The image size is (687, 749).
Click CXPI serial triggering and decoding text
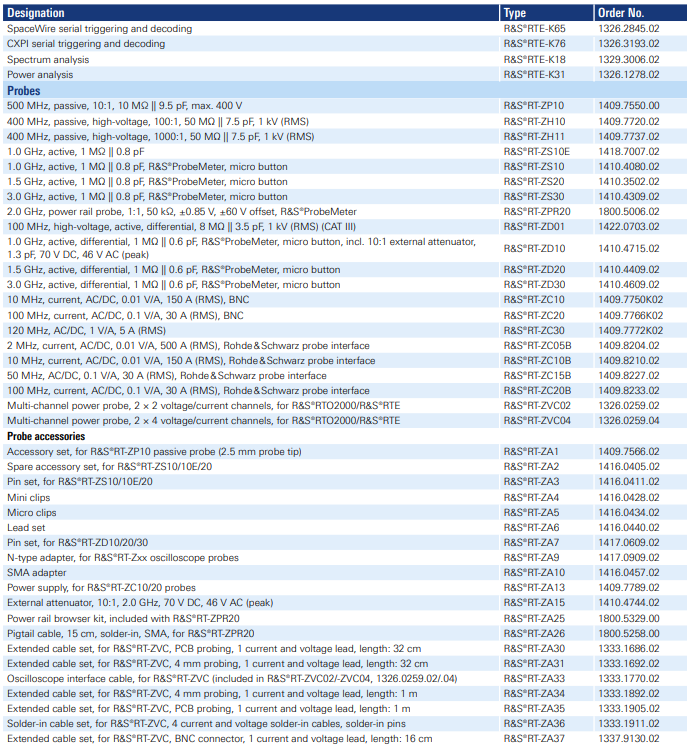click(x=86, y=44)
